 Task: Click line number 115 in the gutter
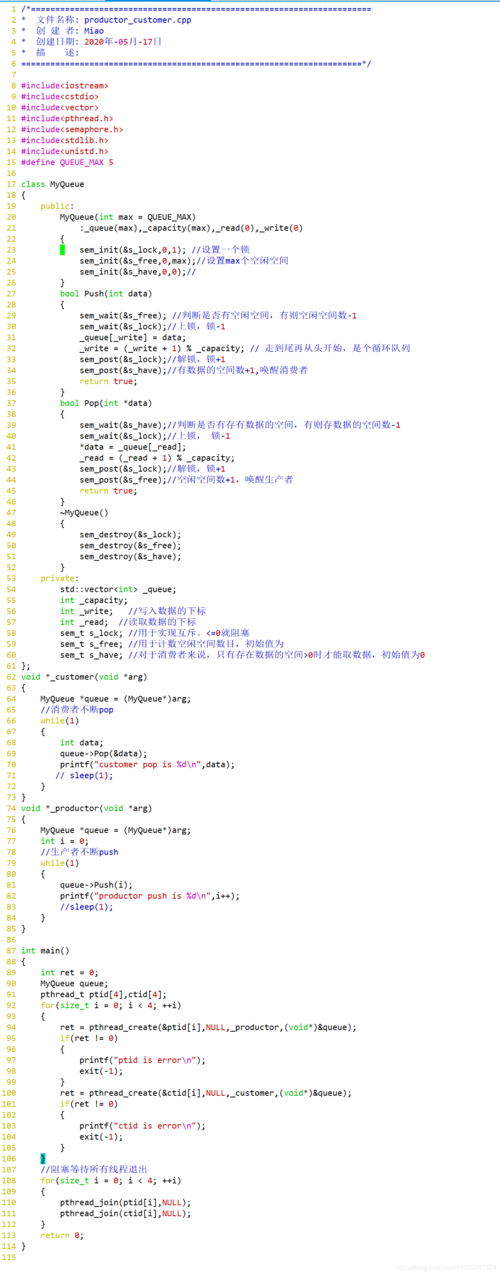[8, 1256]
